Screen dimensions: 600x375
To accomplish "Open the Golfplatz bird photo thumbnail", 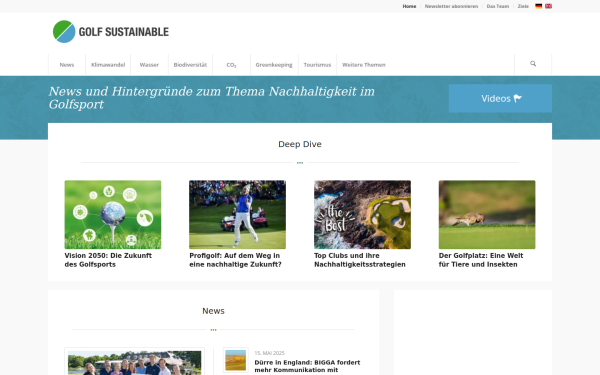I will [487, 215].
